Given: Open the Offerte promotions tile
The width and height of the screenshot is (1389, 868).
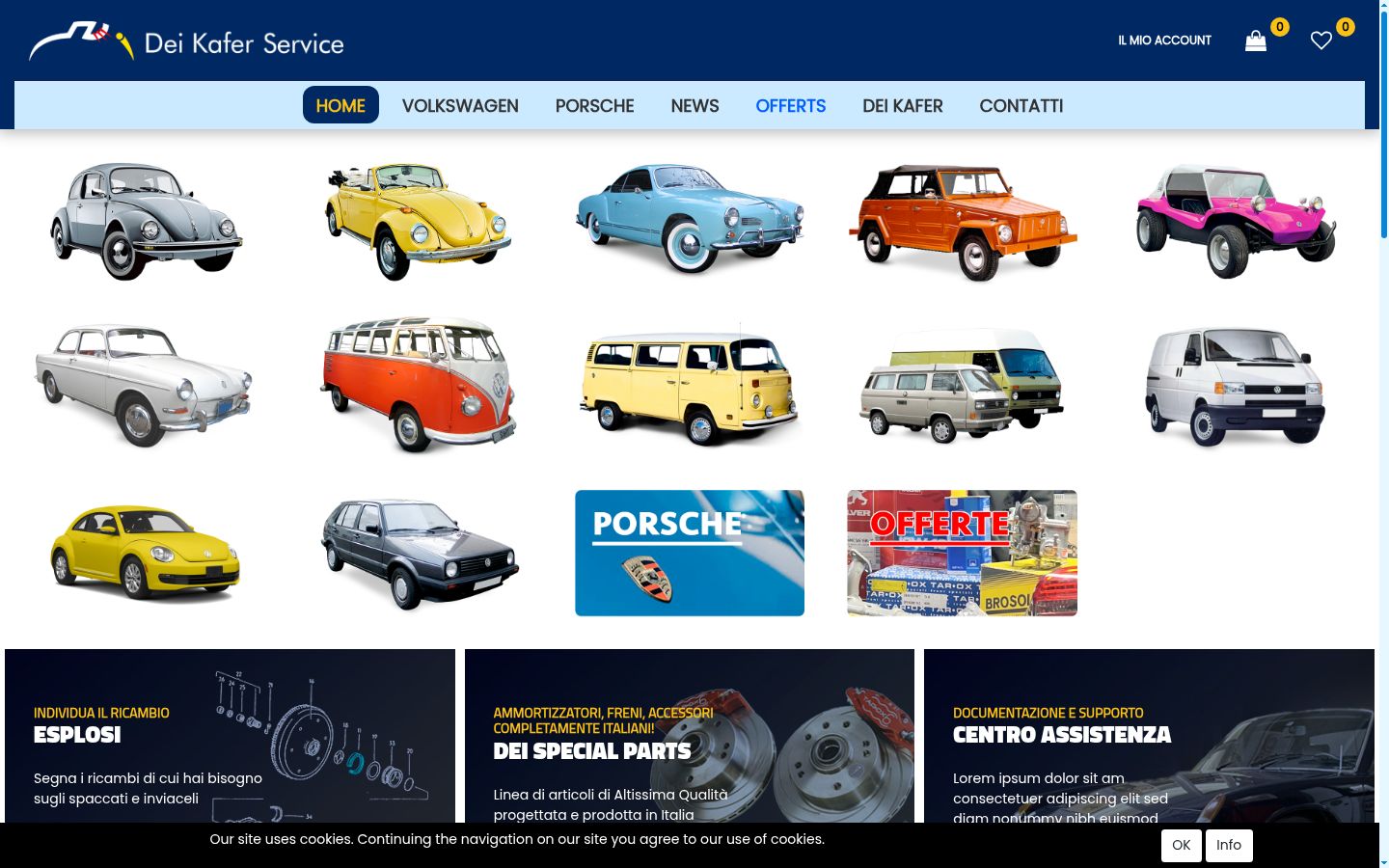Looking at the screenshot, I should [x=963, y=553].
